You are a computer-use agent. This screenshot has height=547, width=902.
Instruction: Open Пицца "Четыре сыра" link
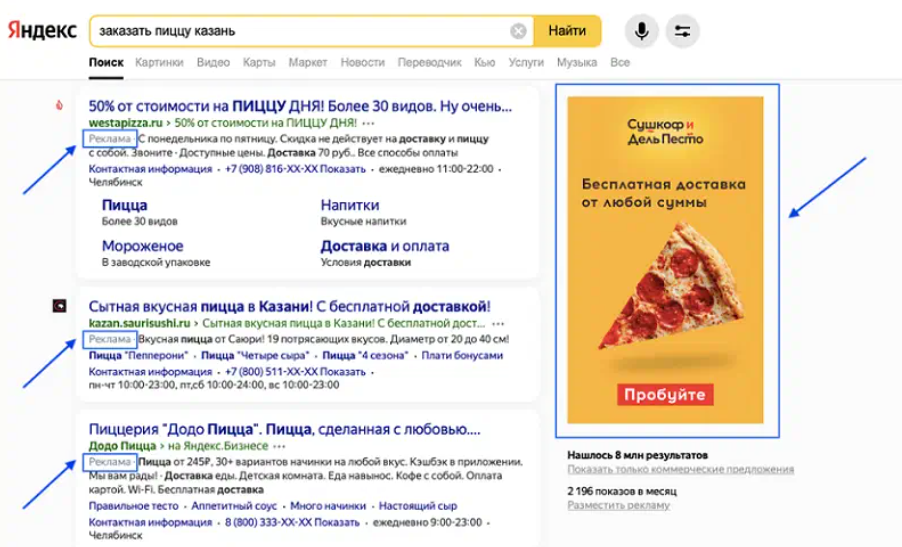pos(255,355)
